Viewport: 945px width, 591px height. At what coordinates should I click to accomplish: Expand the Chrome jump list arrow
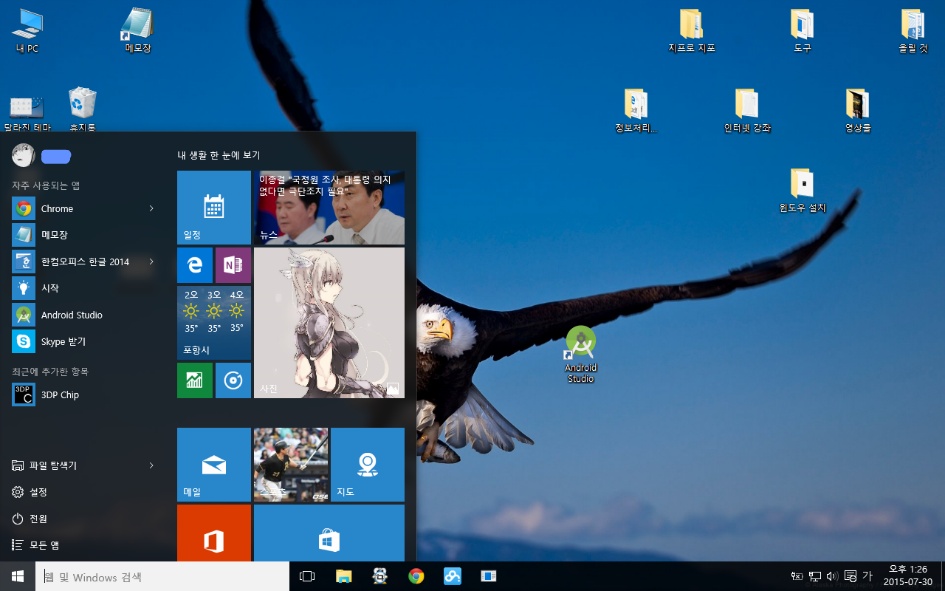point(152,209)
